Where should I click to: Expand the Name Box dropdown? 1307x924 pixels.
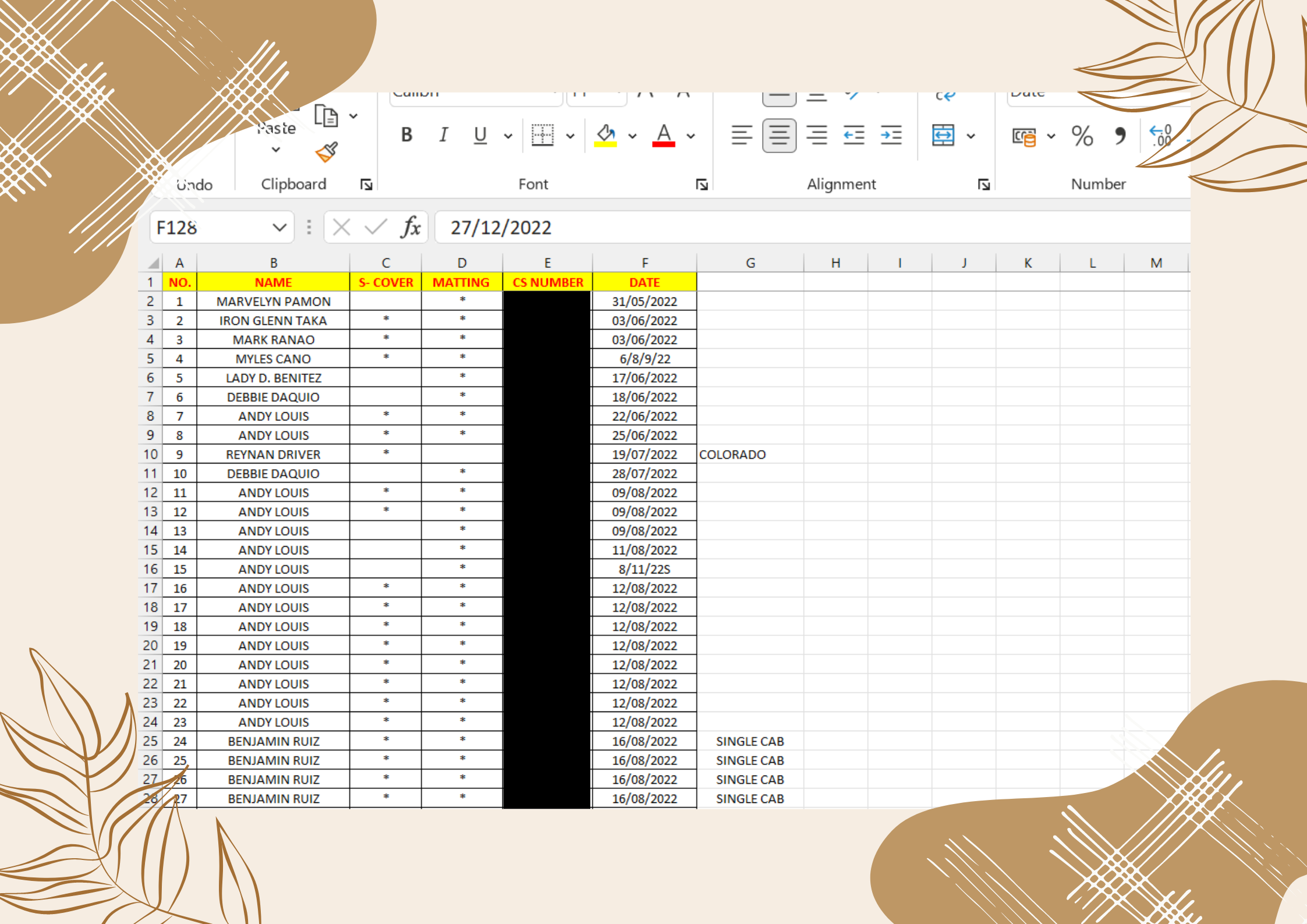[x=279, y=227]
